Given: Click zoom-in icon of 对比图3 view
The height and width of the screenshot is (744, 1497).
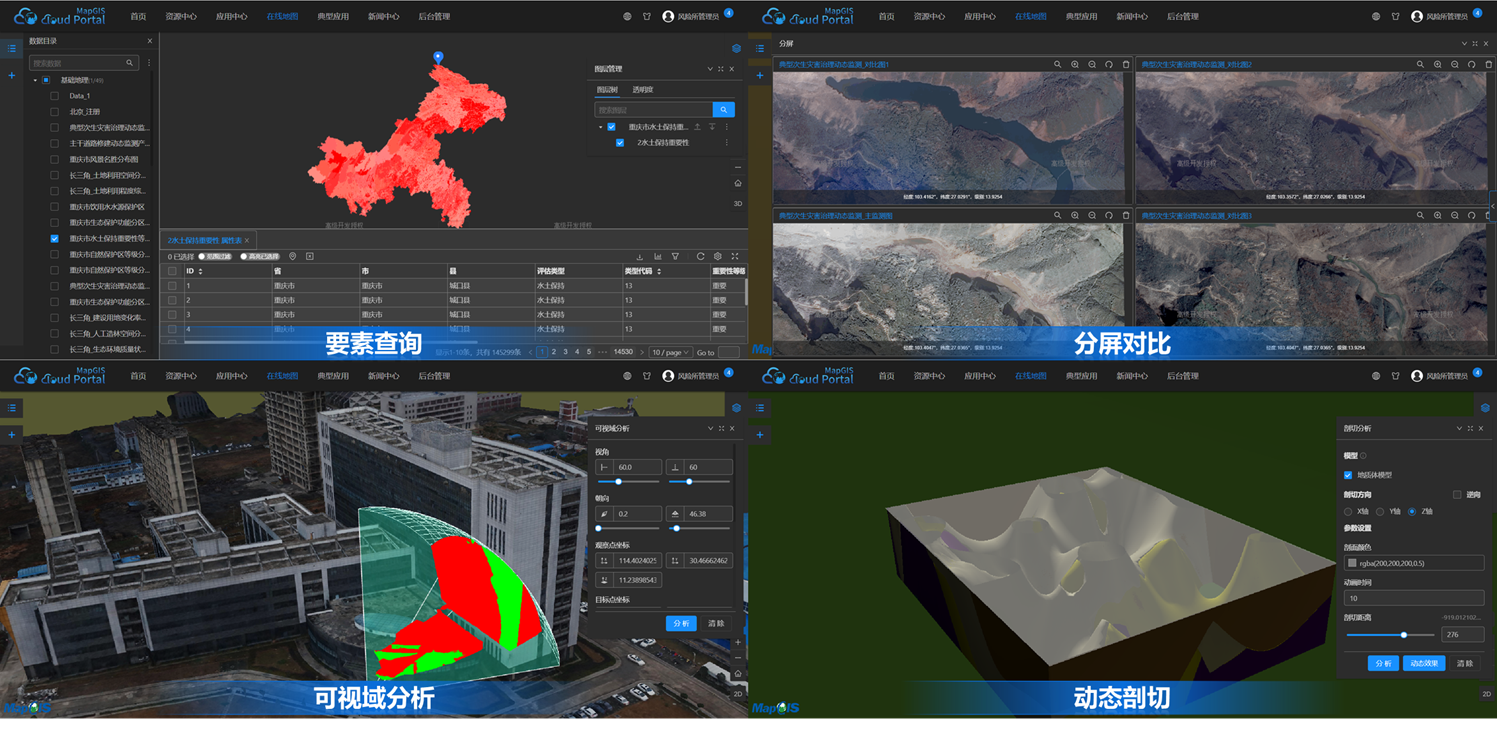Looking at the screenshot, I should point(1438,216).
